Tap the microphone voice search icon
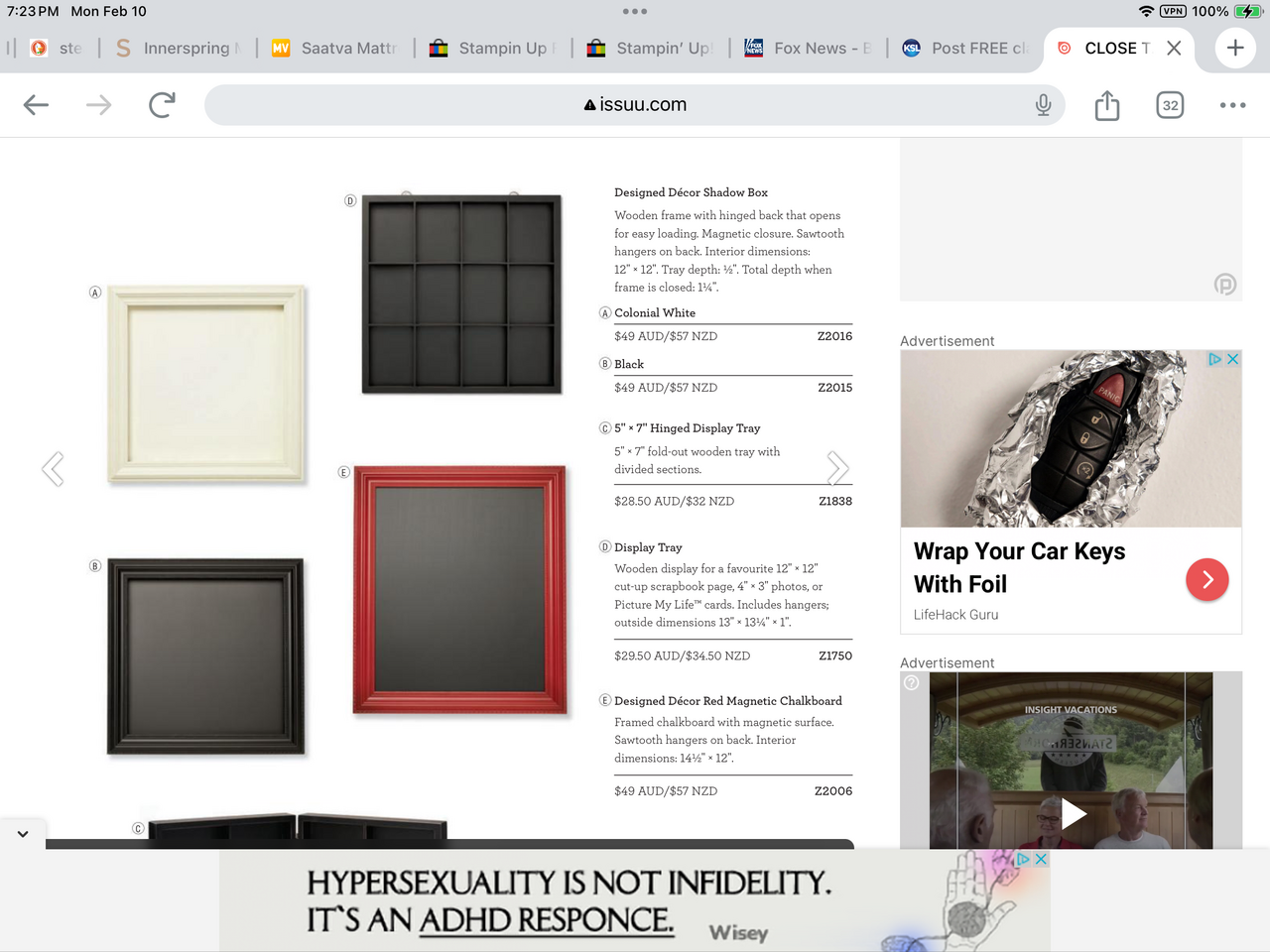The height and width of the screenshot is (952, 1270). [x=1043, y=105]
